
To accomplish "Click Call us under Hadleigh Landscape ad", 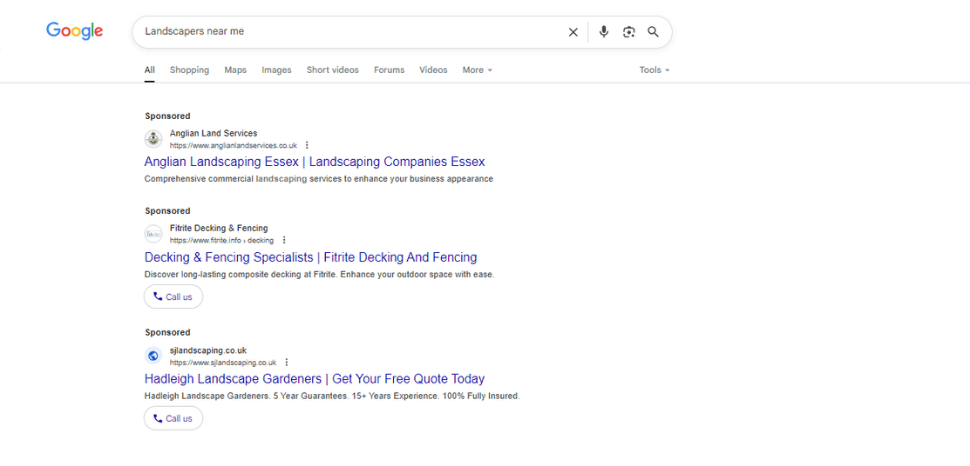I will [x=173, y=418].
